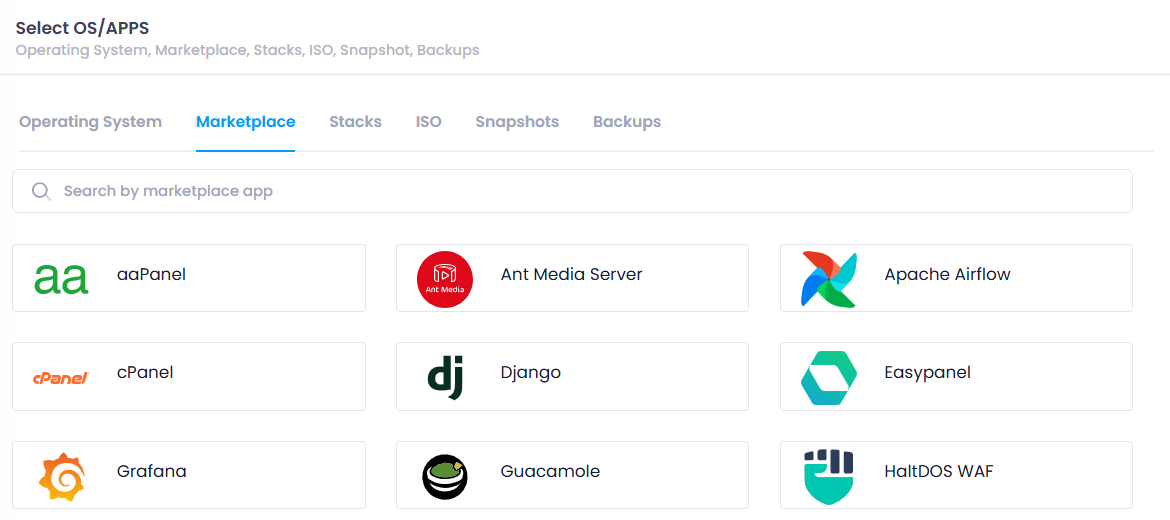Click the HaltDOS WAF fist shield logo
The width and height of the screenshot is (1170, 520).
click(829, 477)
